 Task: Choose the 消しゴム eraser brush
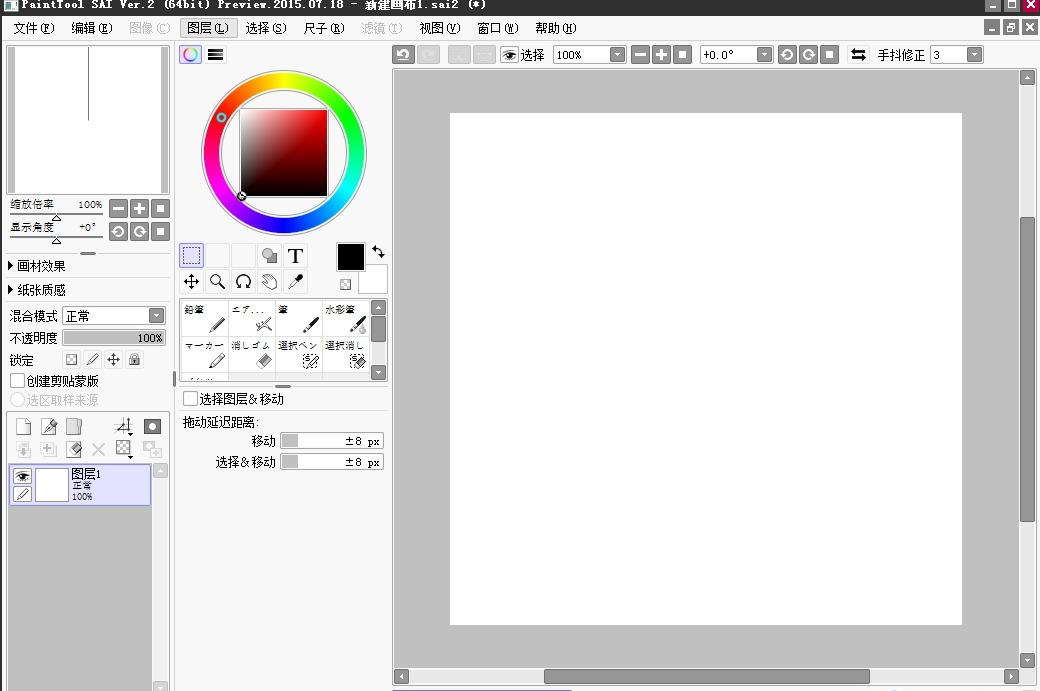tap(252, 356)
